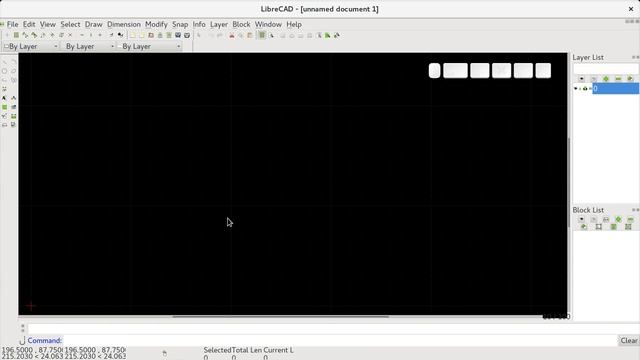Click Edit Layer attributes icon
640x360 pixels.
click(x=630, y=78)
